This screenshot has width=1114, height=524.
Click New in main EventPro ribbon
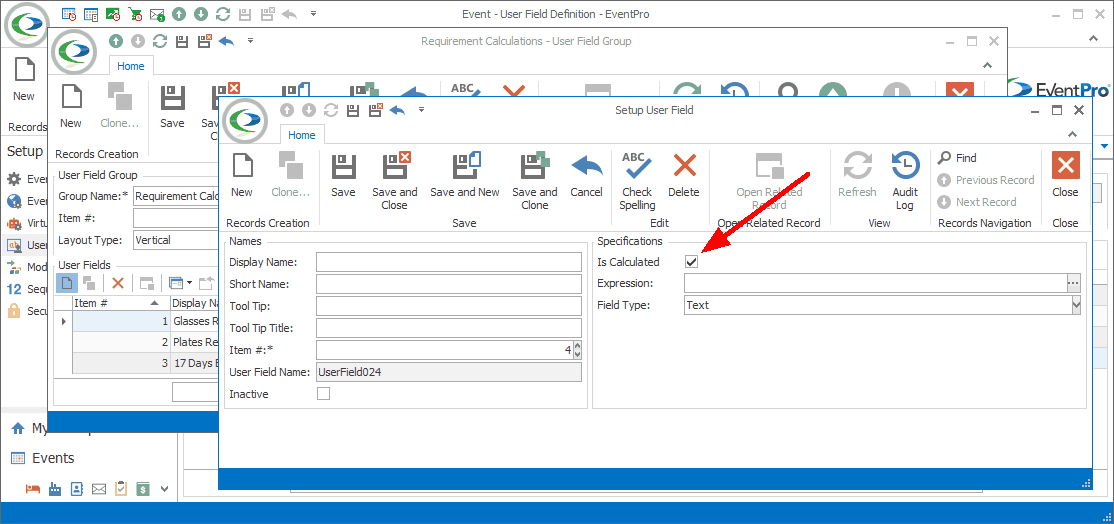point(23,80)
